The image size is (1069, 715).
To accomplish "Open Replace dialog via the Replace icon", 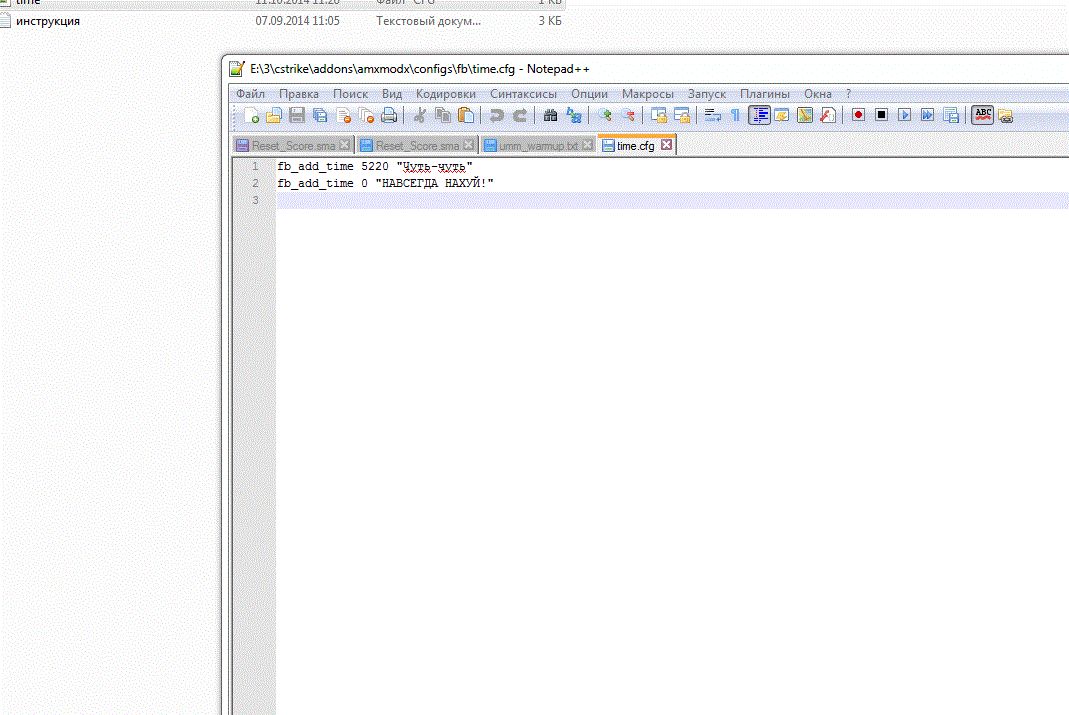I will (x=573, y=115).
